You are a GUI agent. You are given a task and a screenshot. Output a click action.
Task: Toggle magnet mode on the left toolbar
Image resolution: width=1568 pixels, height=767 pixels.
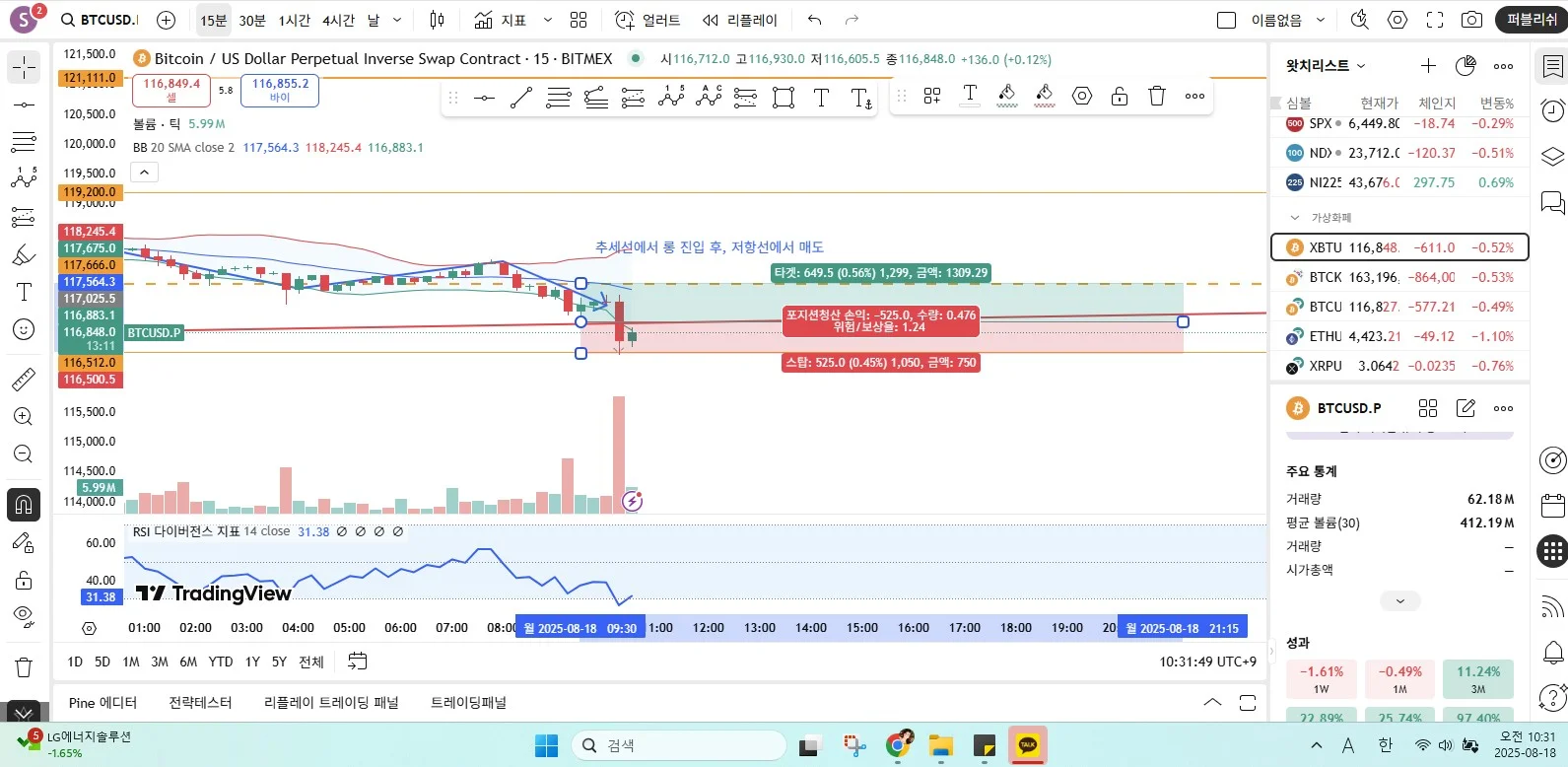click(x=24, y=505)
